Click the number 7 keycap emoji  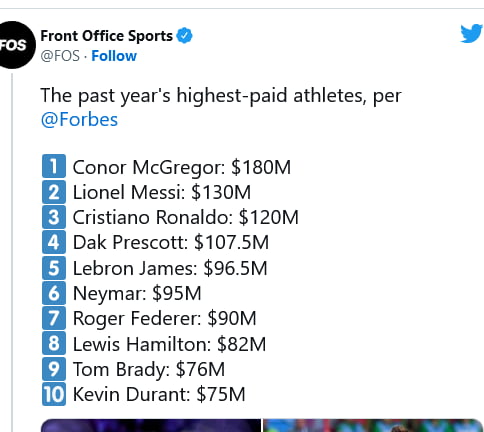(x=54, y=318)
